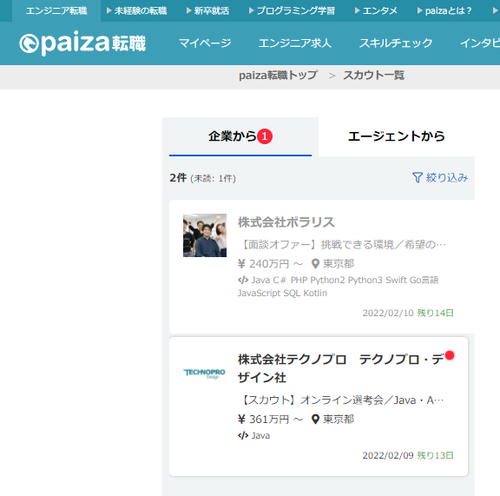Open the 【スカウト】オンライン選考会 message

click(x=341, y=400)
